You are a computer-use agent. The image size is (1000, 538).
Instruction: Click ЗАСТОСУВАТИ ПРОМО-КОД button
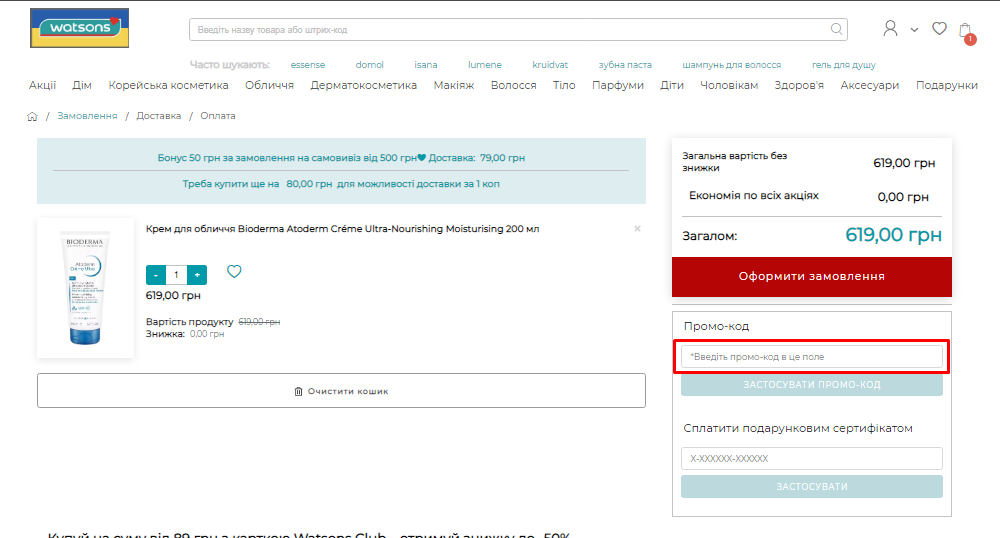coord(811,384)
